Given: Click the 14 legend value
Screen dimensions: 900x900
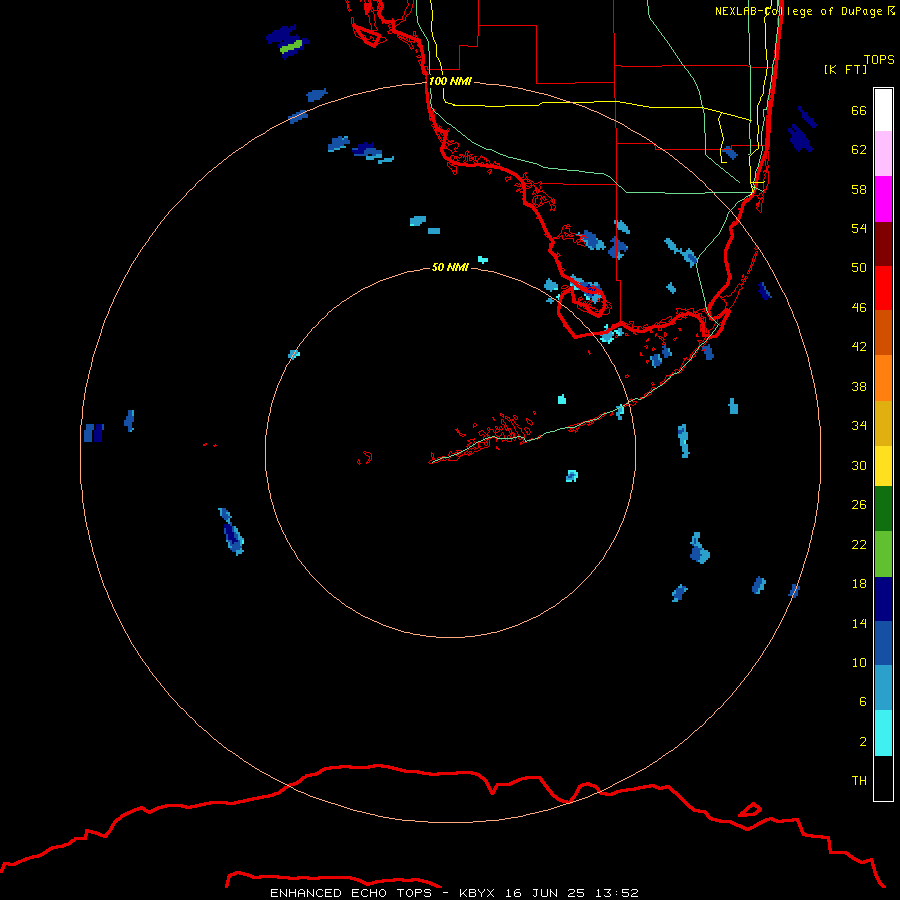Looking at the screenshot, I should 859,623.
